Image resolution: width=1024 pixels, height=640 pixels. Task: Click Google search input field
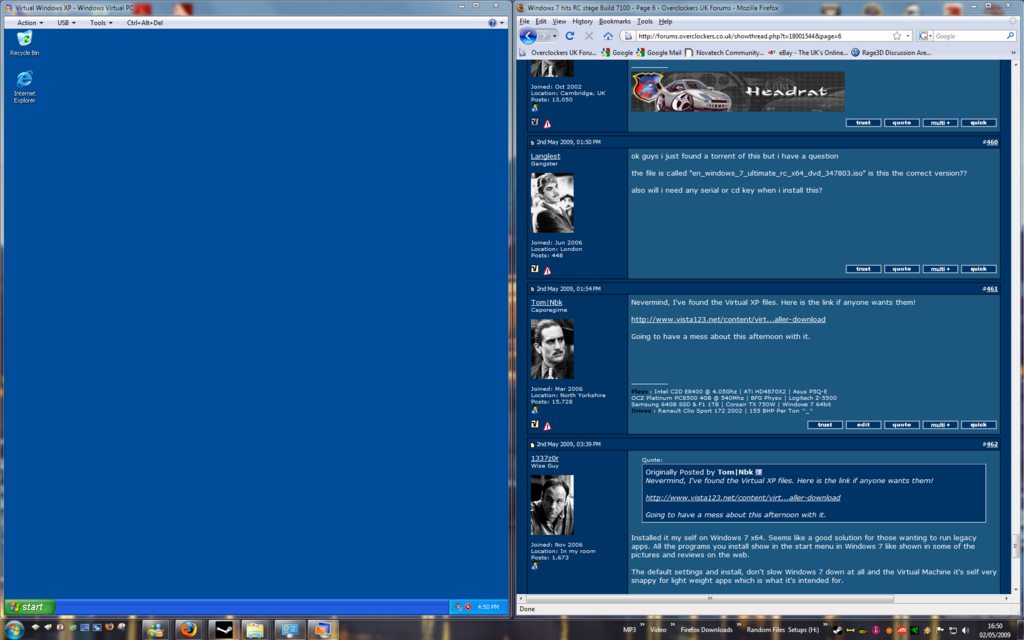[x=969, y=36]
